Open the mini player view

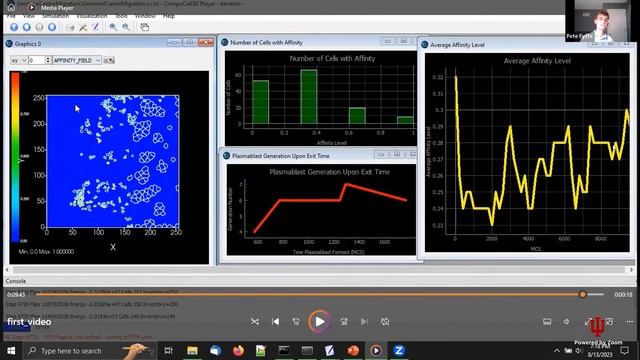[x=609, y=322]
